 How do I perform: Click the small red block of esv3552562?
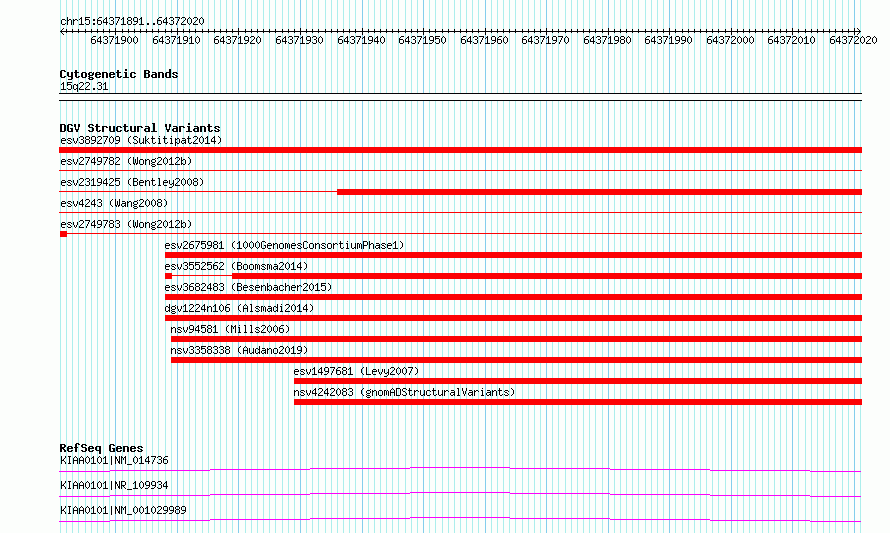(169, 276)
